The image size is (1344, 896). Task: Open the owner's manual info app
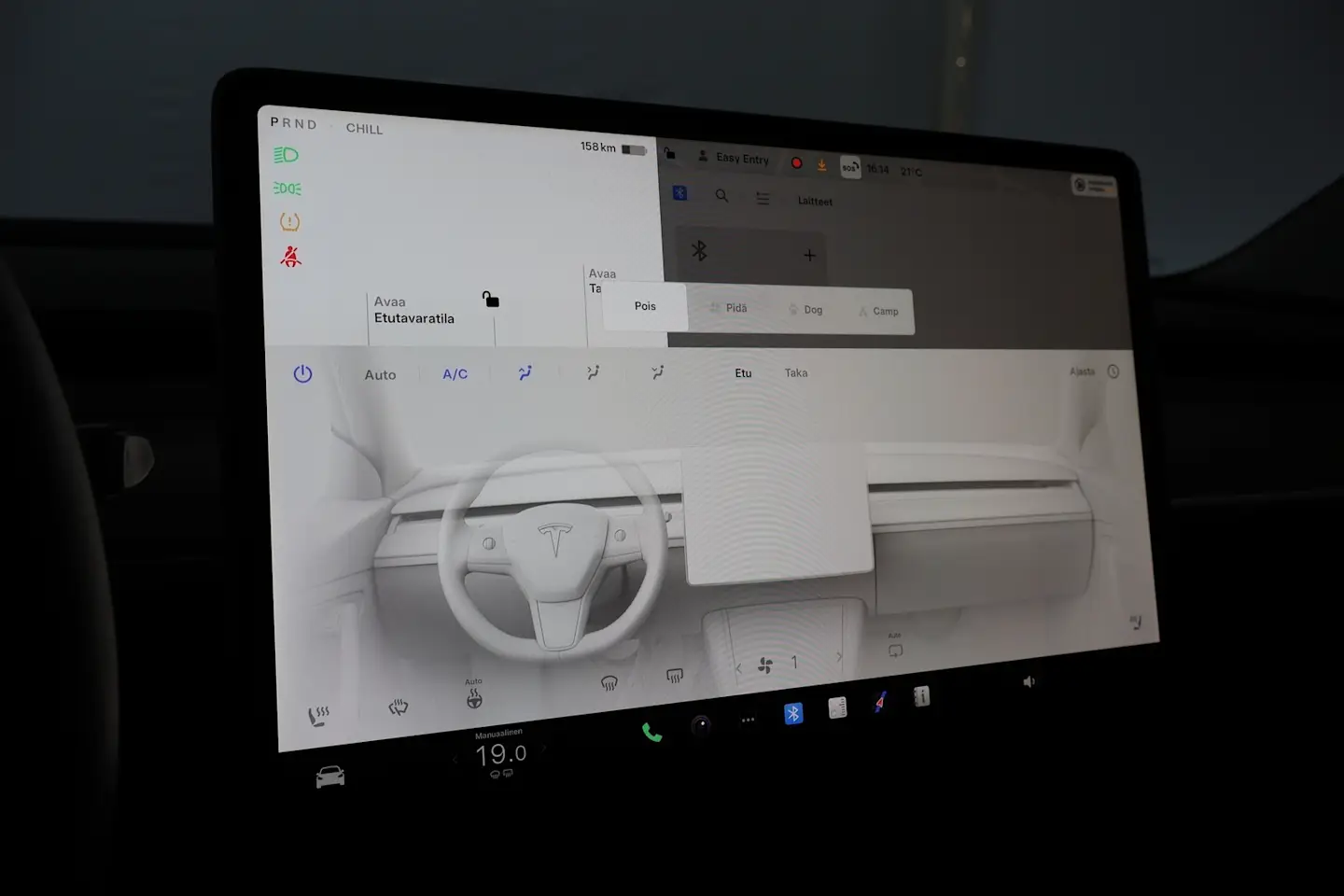pos(921,696)
